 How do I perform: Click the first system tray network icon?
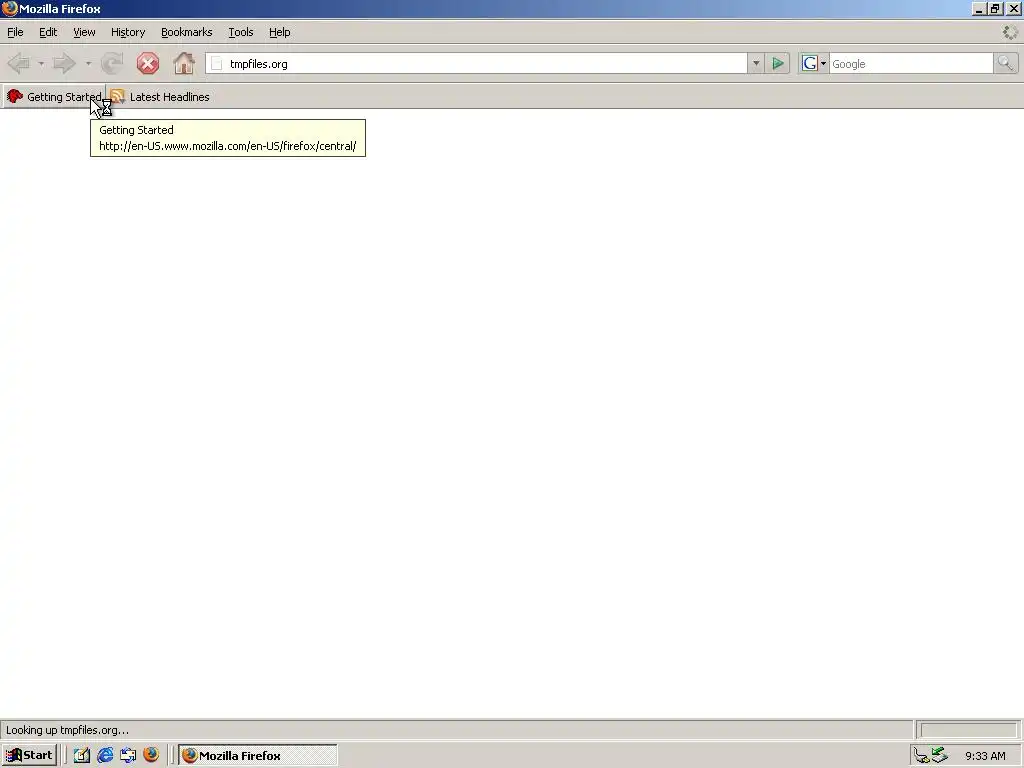[921, 756]
